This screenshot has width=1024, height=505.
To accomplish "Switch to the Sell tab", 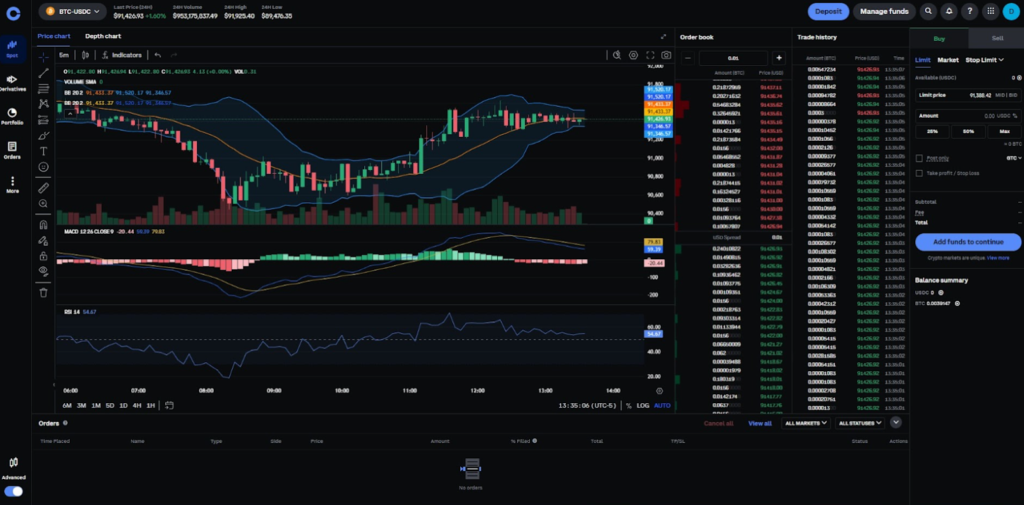I will point(997,37).
